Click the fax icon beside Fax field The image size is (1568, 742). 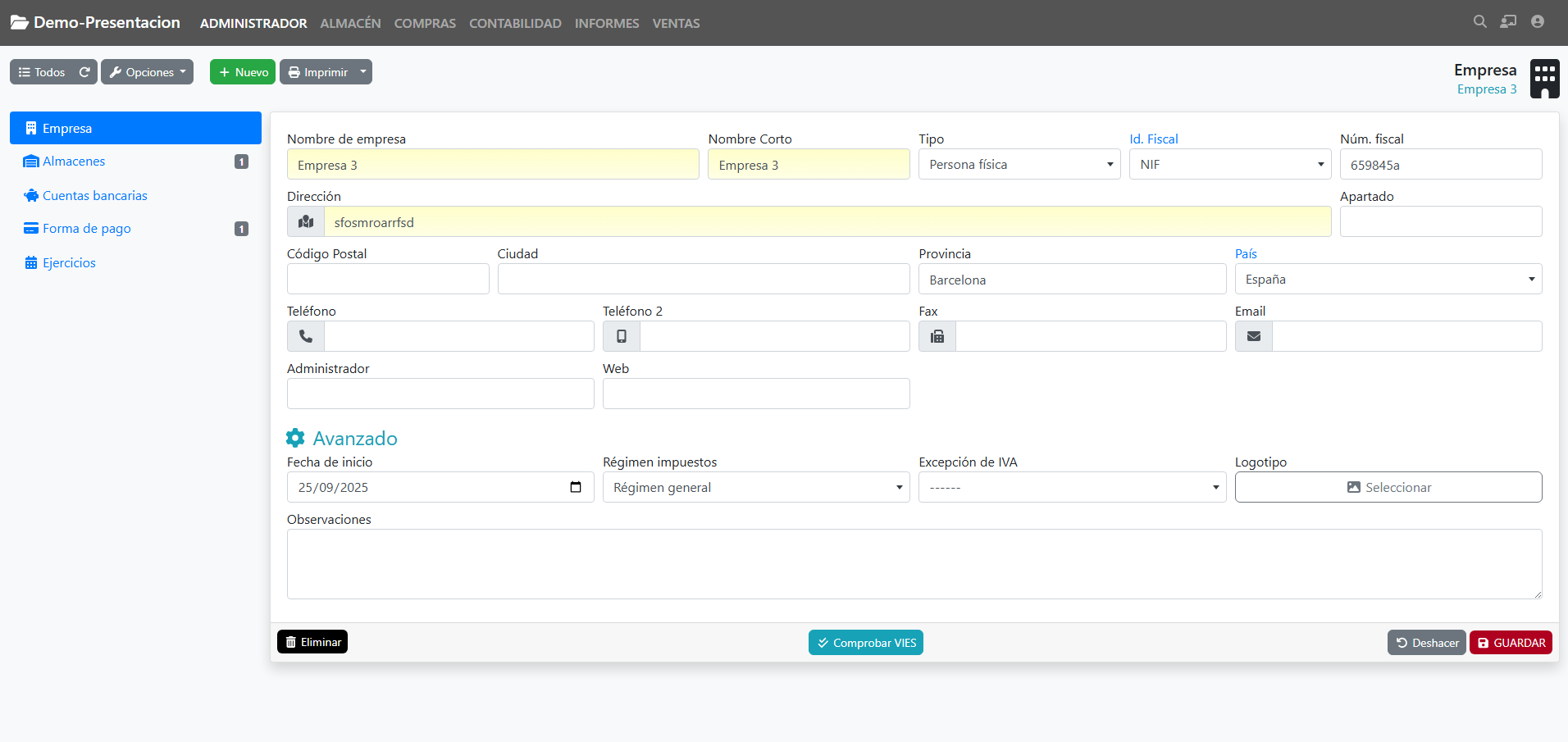tap(937, 336)
